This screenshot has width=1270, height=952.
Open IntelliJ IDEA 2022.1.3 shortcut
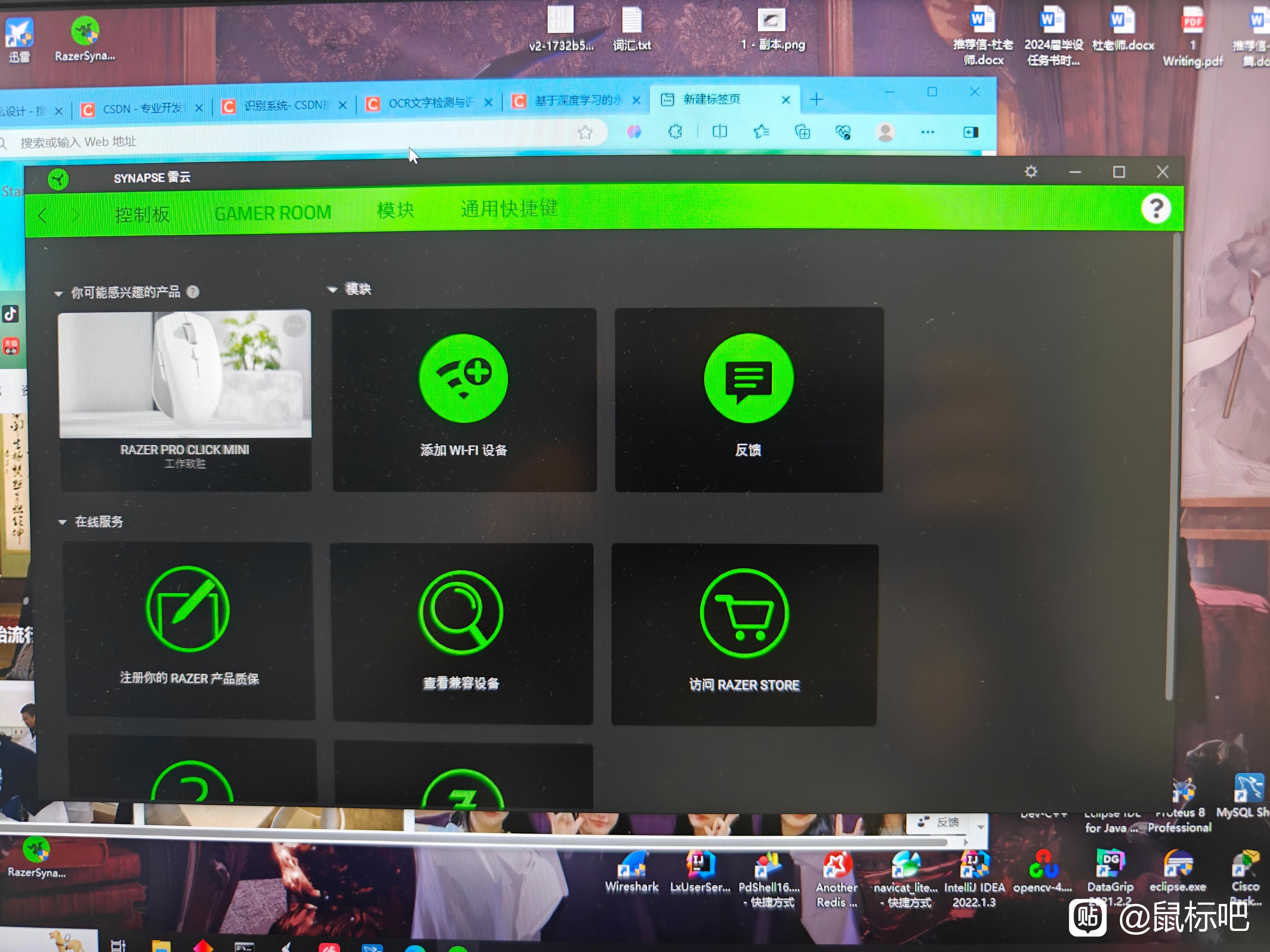974,879
